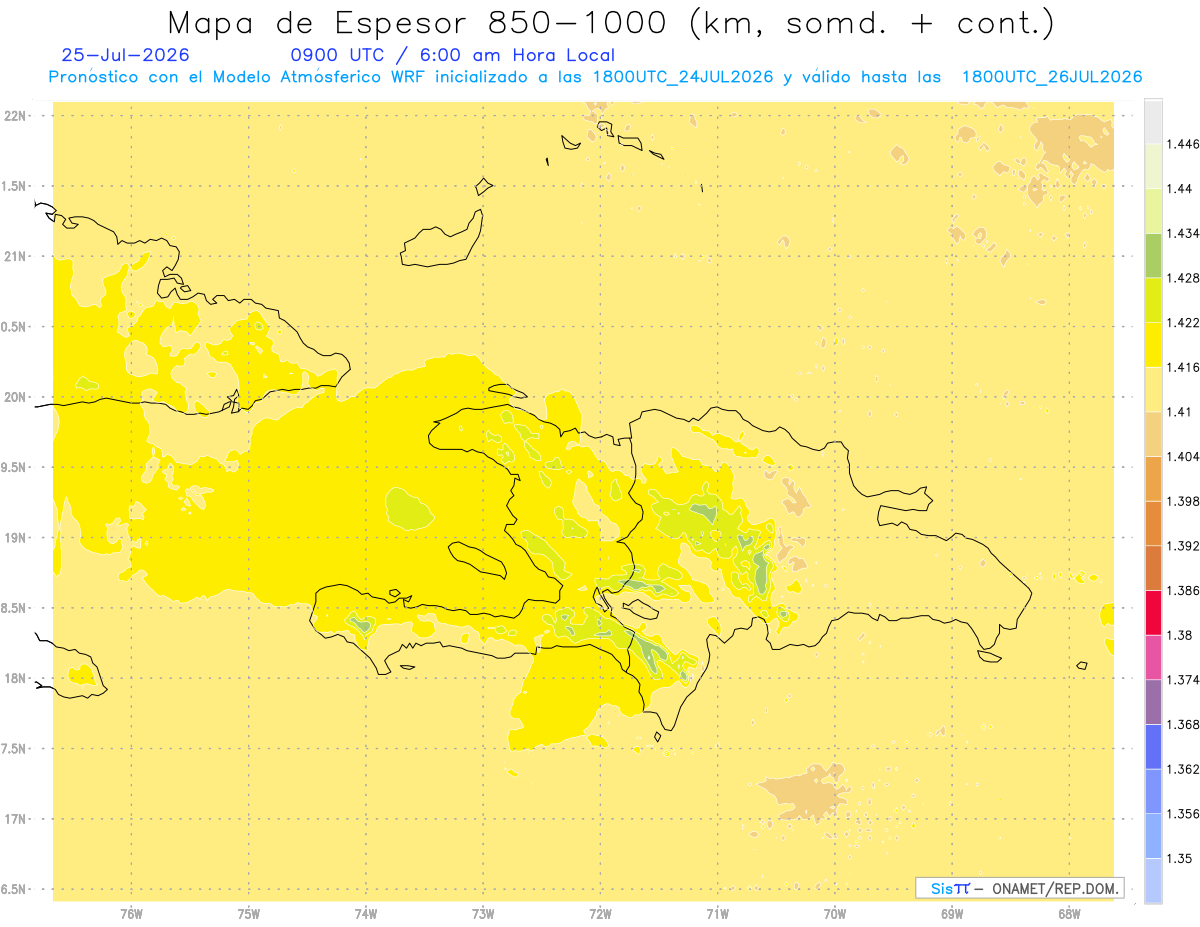Click the '72W' longitude axis label
Viewport: 1200px width, 927px height.
click(x=600, y=914)
